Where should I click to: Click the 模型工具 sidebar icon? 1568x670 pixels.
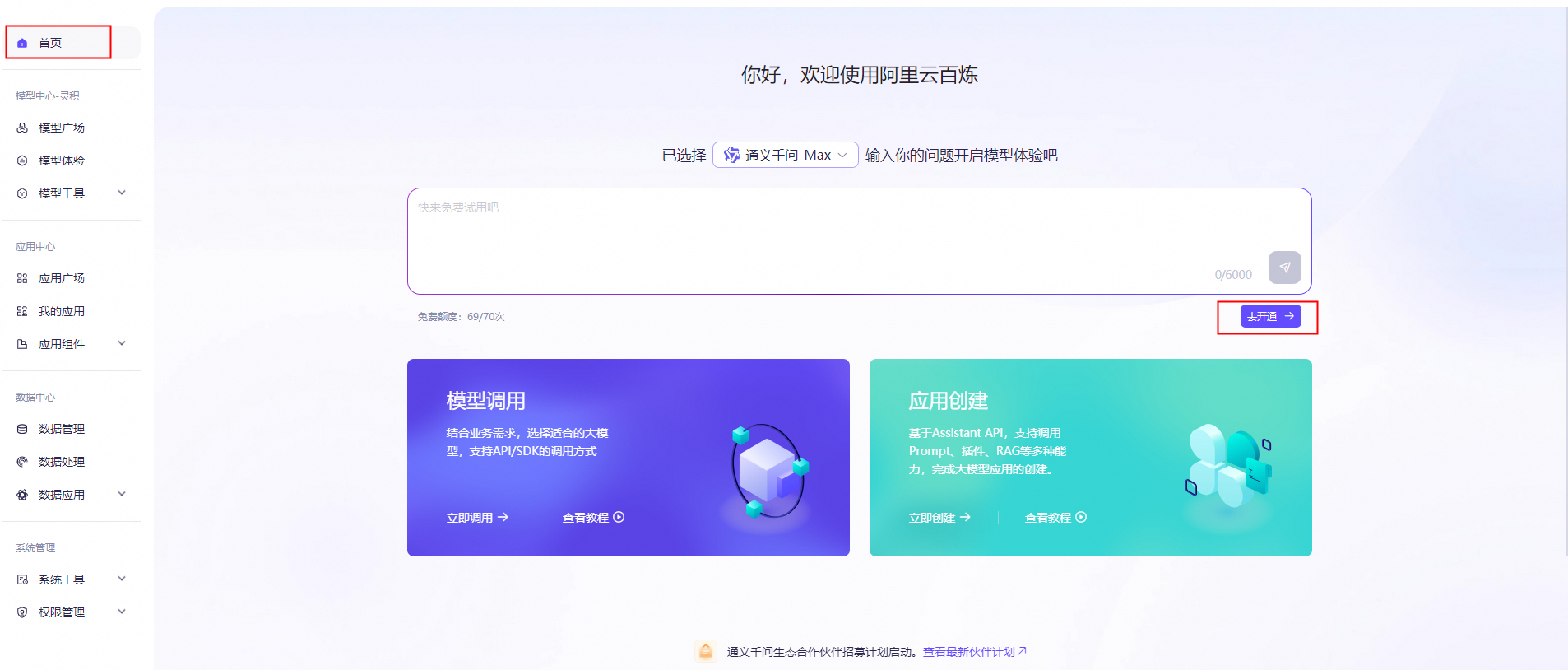point(22,193)
